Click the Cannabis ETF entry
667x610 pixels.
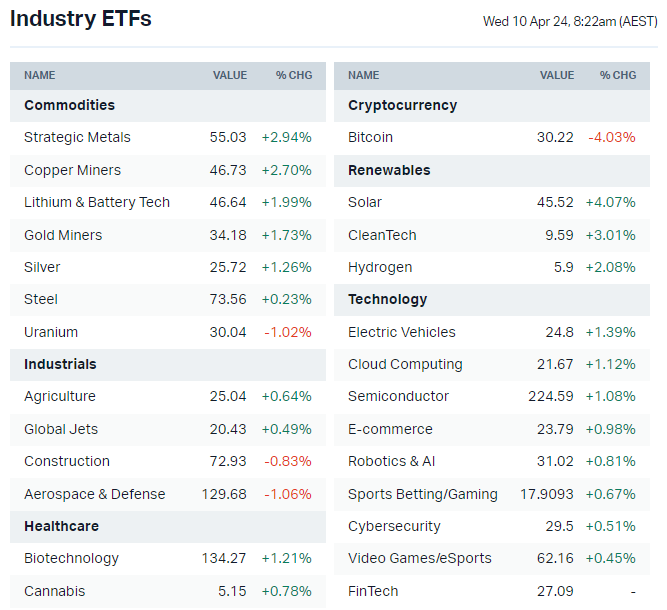[x=55, y=591]
